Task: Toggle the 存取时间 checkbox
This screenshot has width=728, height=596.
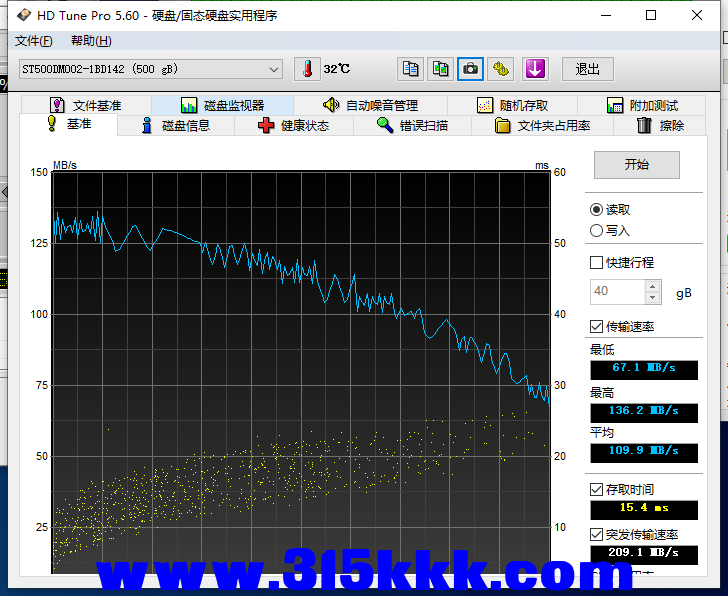Action: pyautogui.click(x=597, y=490)
